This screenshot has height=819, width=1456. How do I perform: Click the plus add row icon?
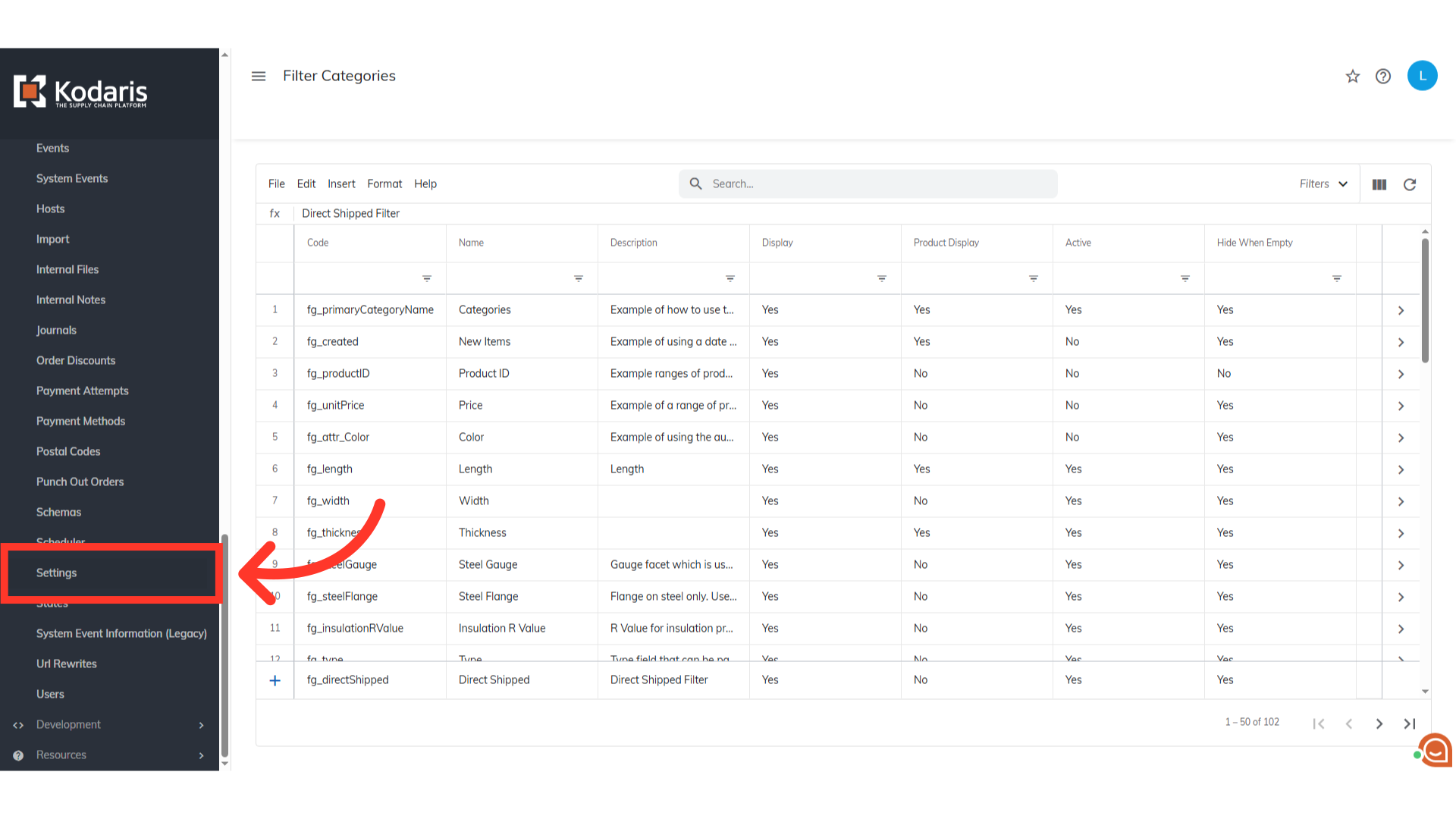(275, 680)
